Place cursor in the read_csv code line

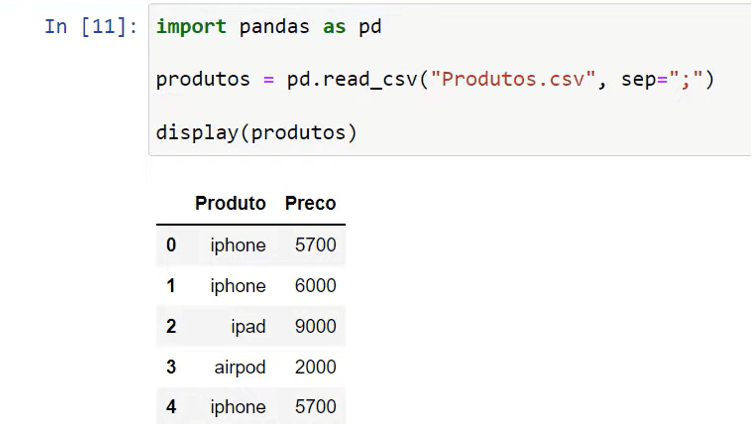[x=435, y=79]
